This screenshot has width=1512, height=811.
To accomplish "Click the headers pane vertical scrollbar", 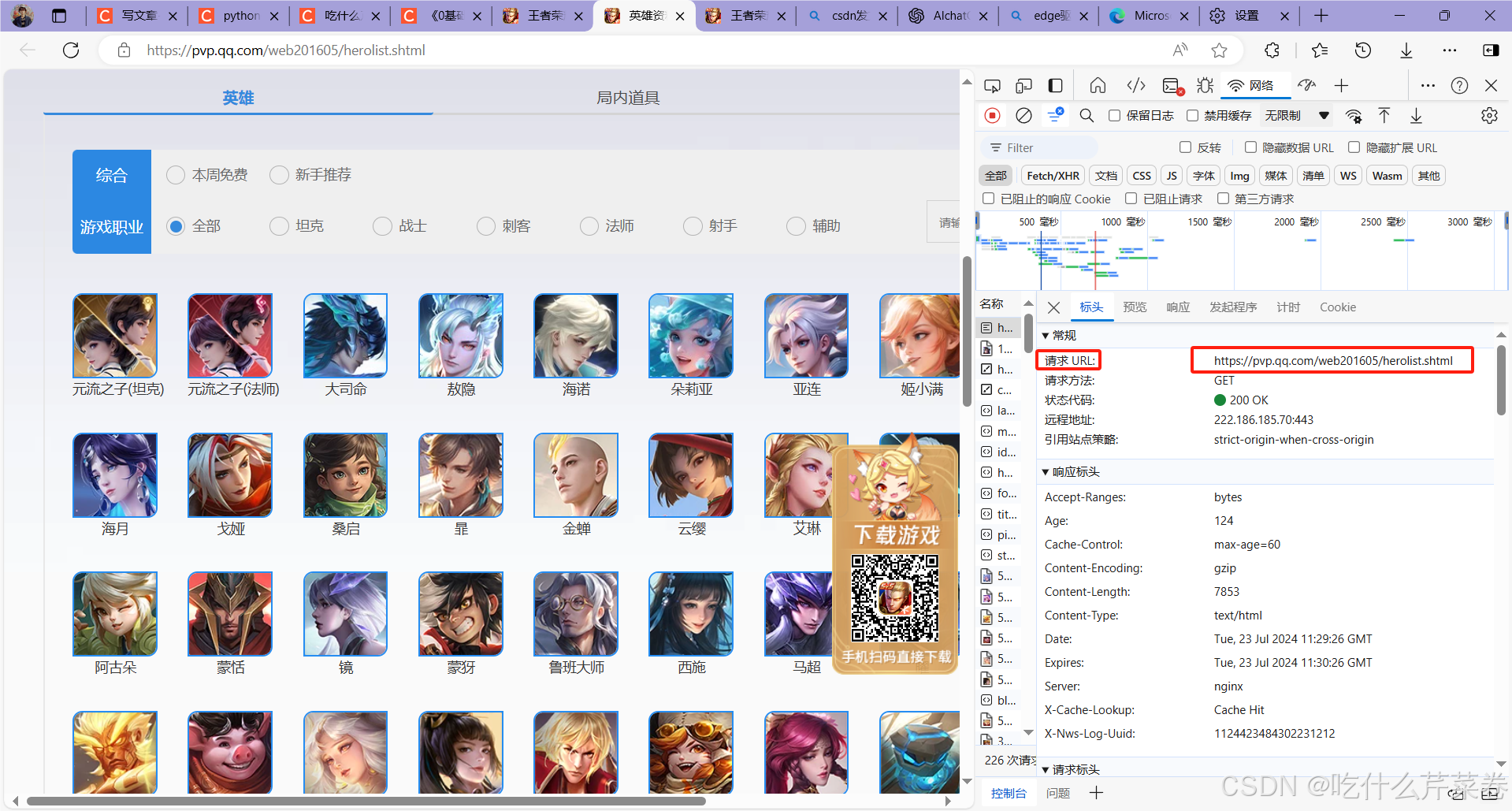I will (x=1501, y=380).
